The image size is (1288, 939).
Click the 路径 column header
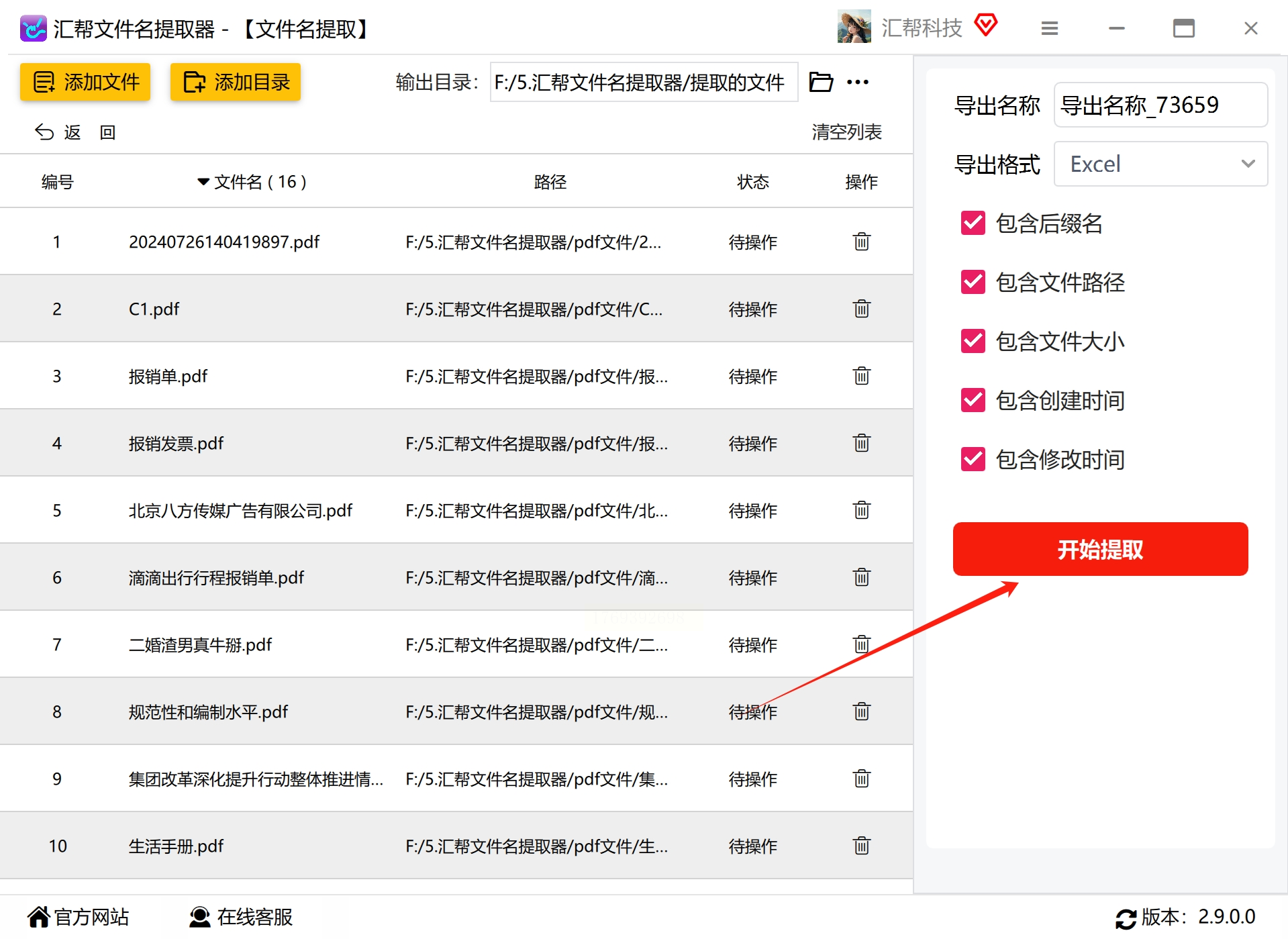tap(550, 182)
